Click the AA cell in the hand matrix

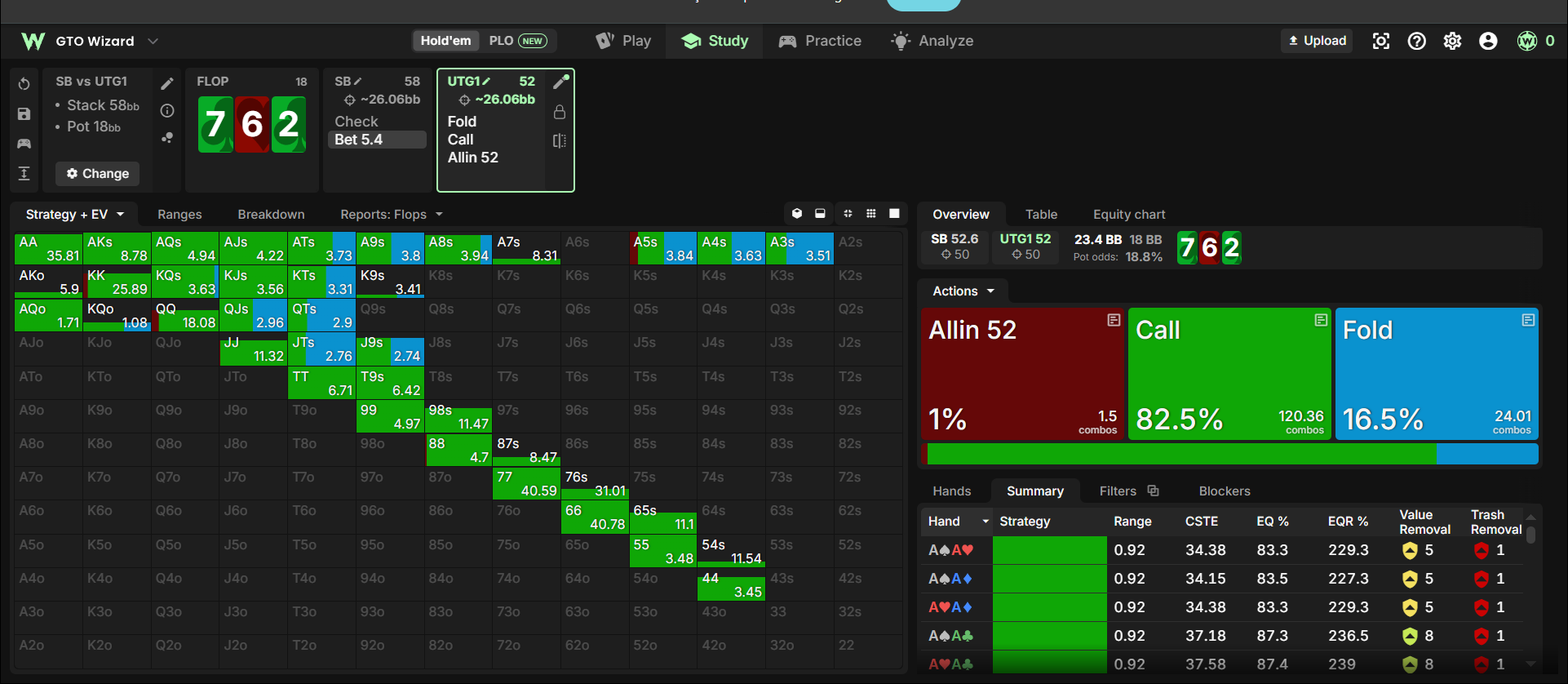pos(48,248)
